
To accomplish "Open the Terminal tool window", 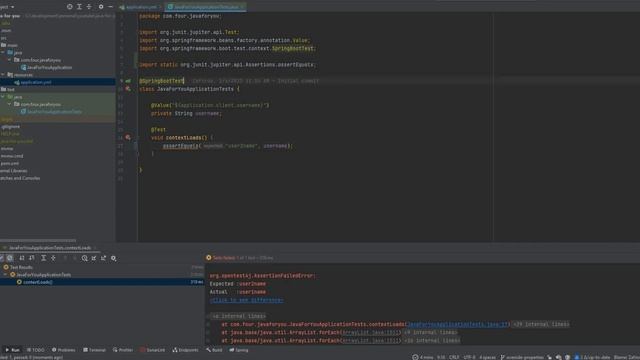I will click(94, 350).
